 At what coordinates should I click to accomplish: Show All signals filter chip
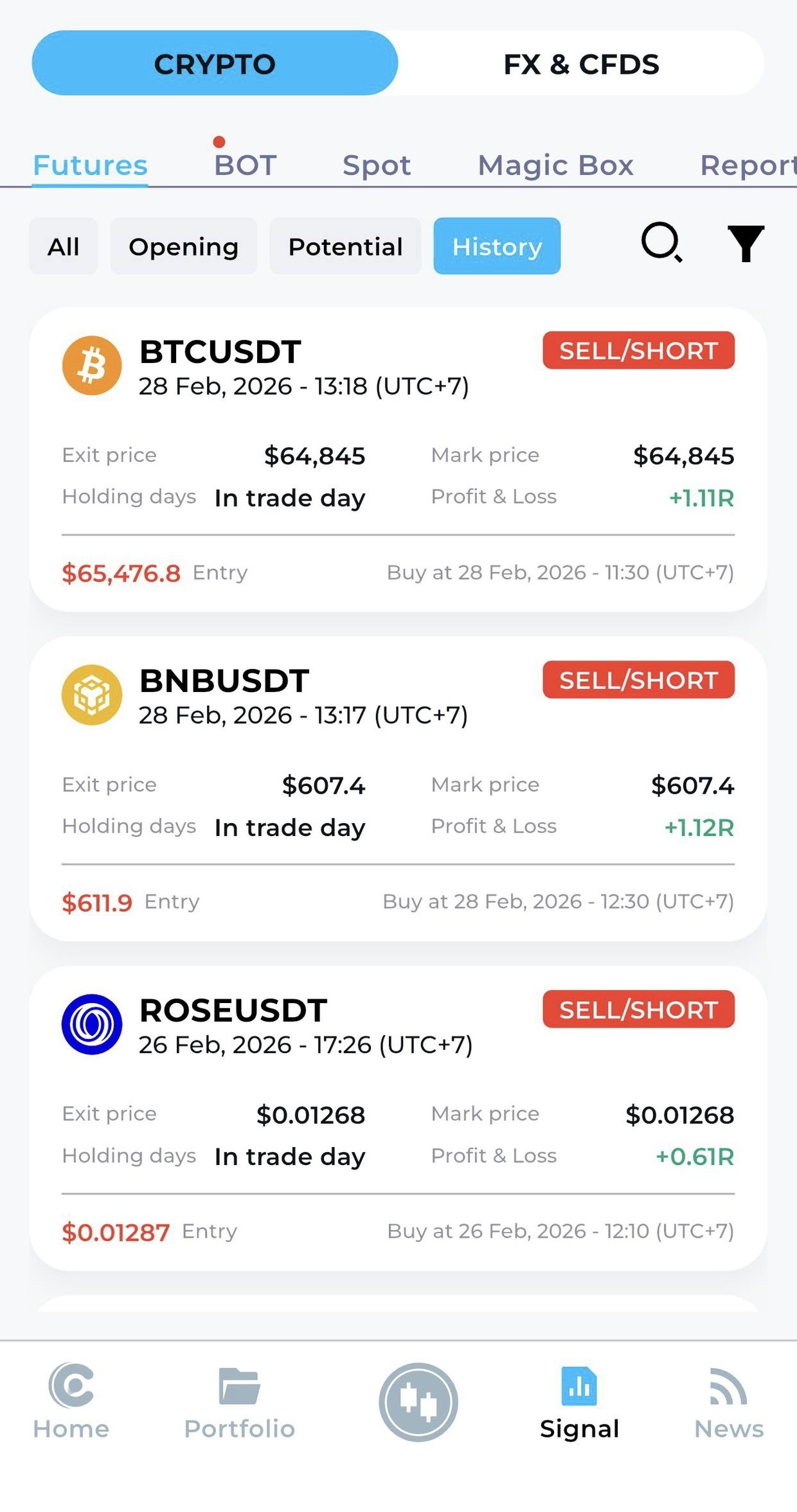click(64, 246)
